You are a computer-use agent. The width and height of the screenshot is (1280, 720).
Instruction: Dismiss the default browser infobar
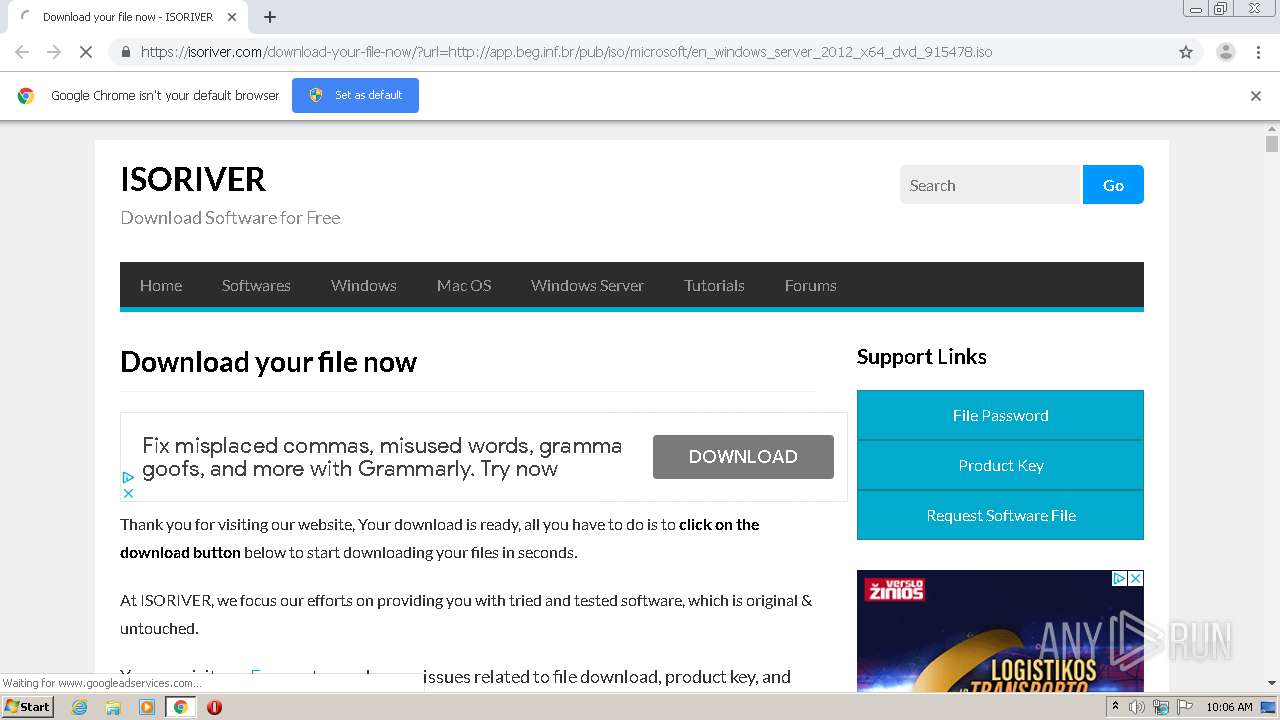click(1256, 96)
